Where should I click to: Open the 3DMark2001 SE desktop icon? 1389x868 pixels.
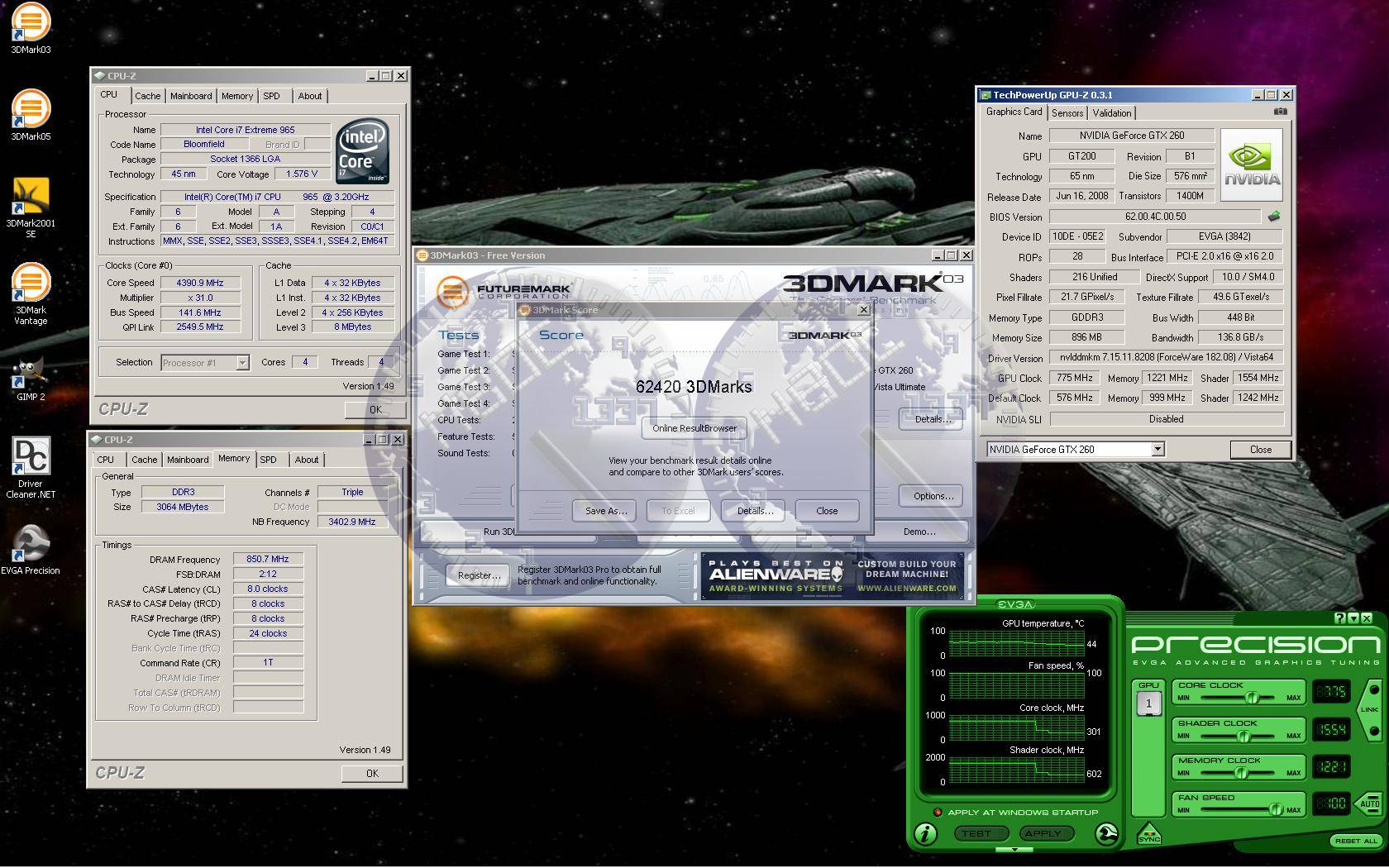point(31,207)
